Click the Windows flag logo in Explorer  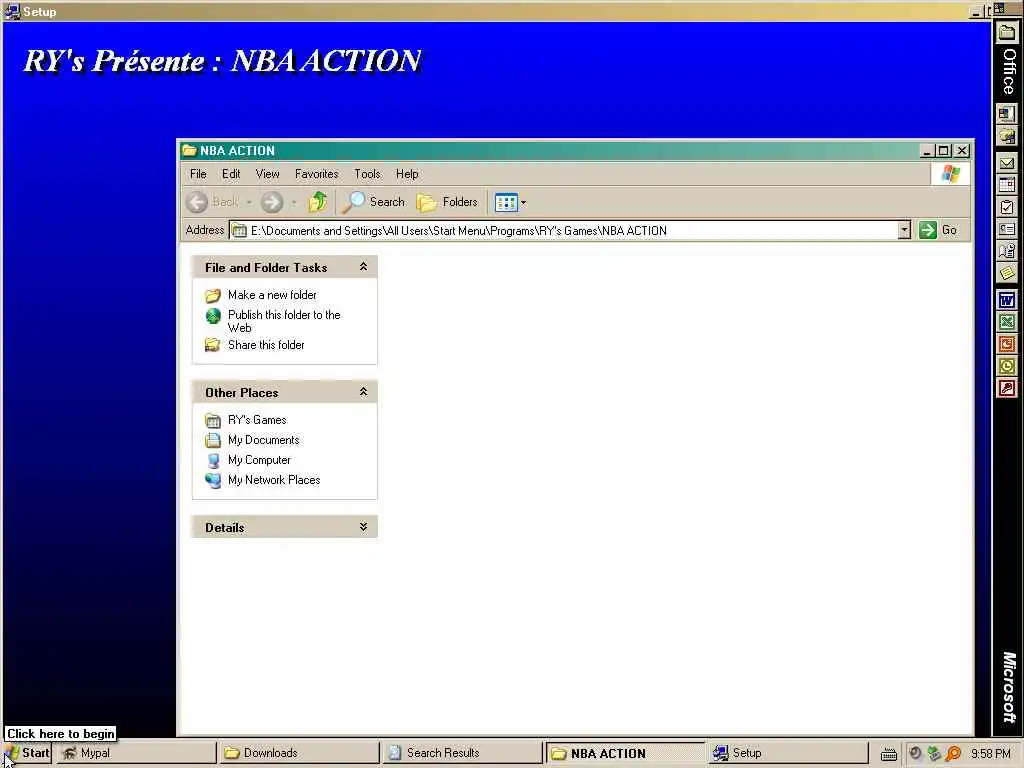(950, 174)
